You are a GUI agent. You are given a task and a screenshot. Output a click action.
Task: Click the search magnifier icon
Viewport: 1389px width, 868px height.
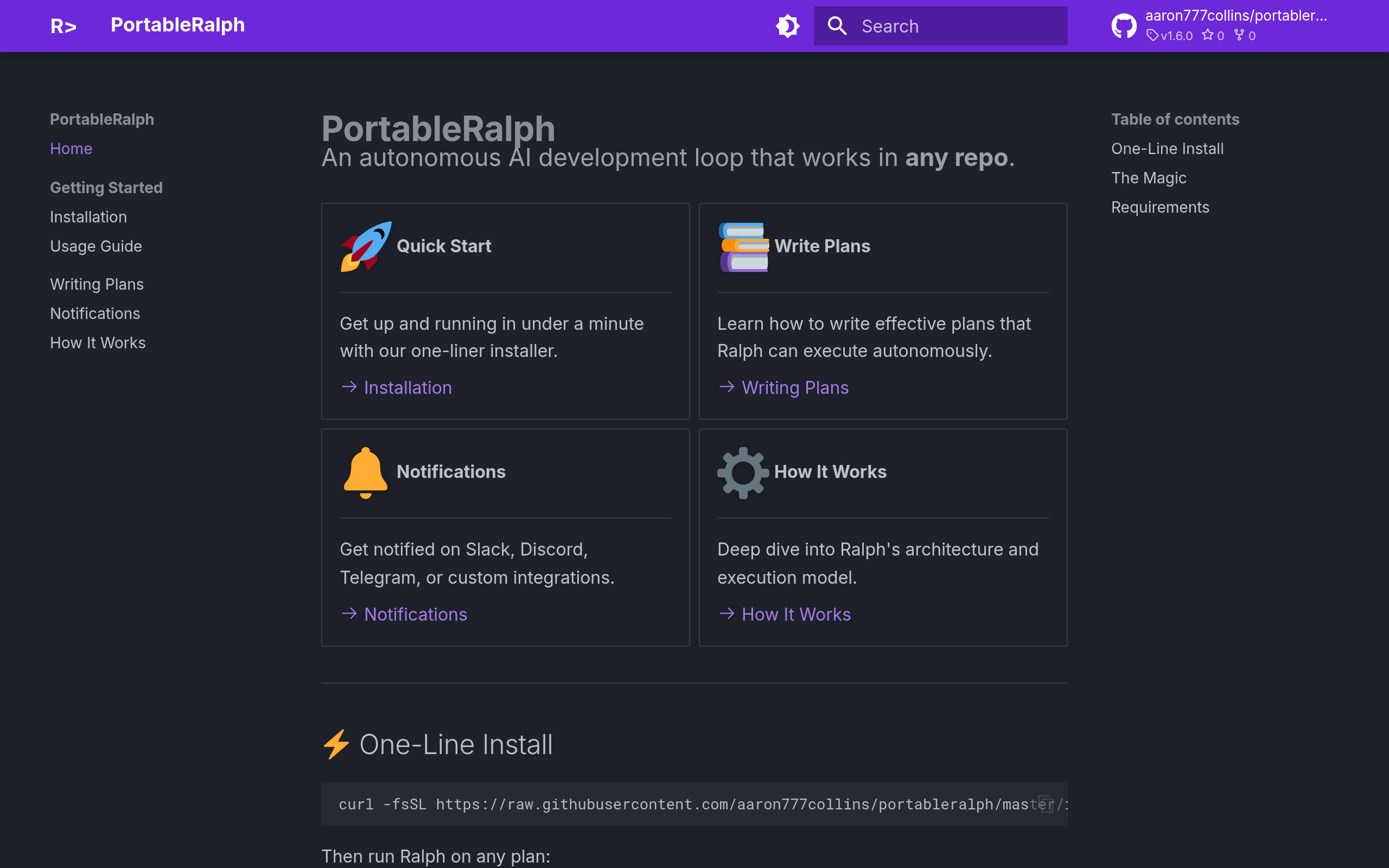[837, 26]
